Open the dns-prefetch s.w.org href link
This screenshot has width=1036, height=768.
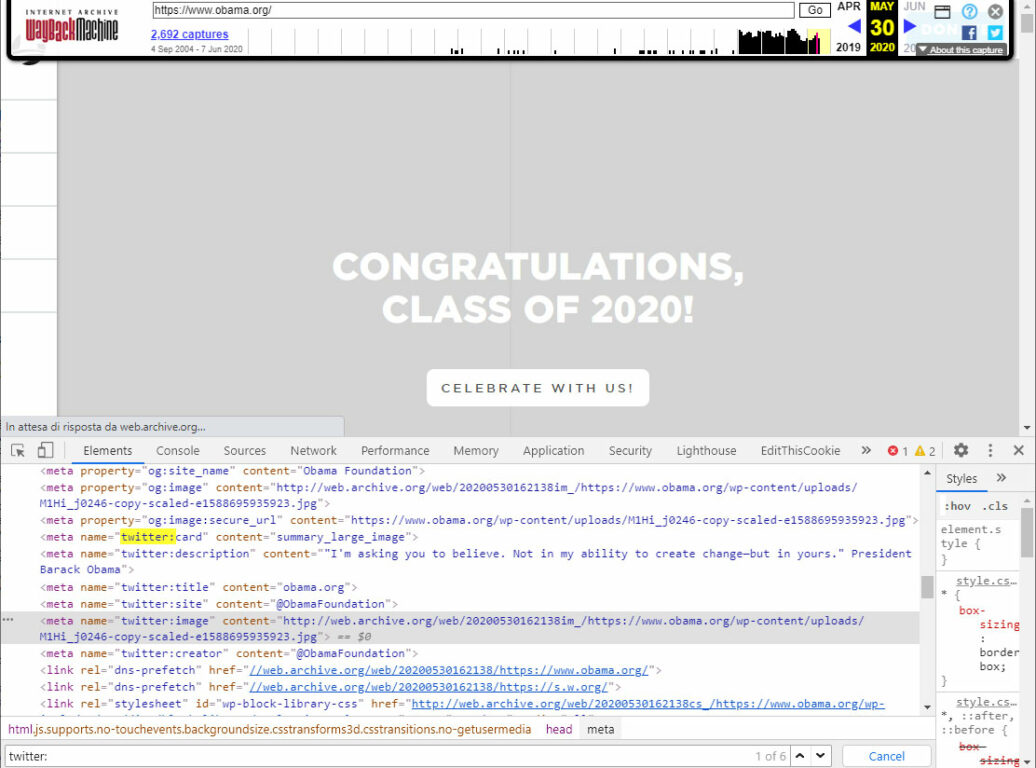[428, 687]
